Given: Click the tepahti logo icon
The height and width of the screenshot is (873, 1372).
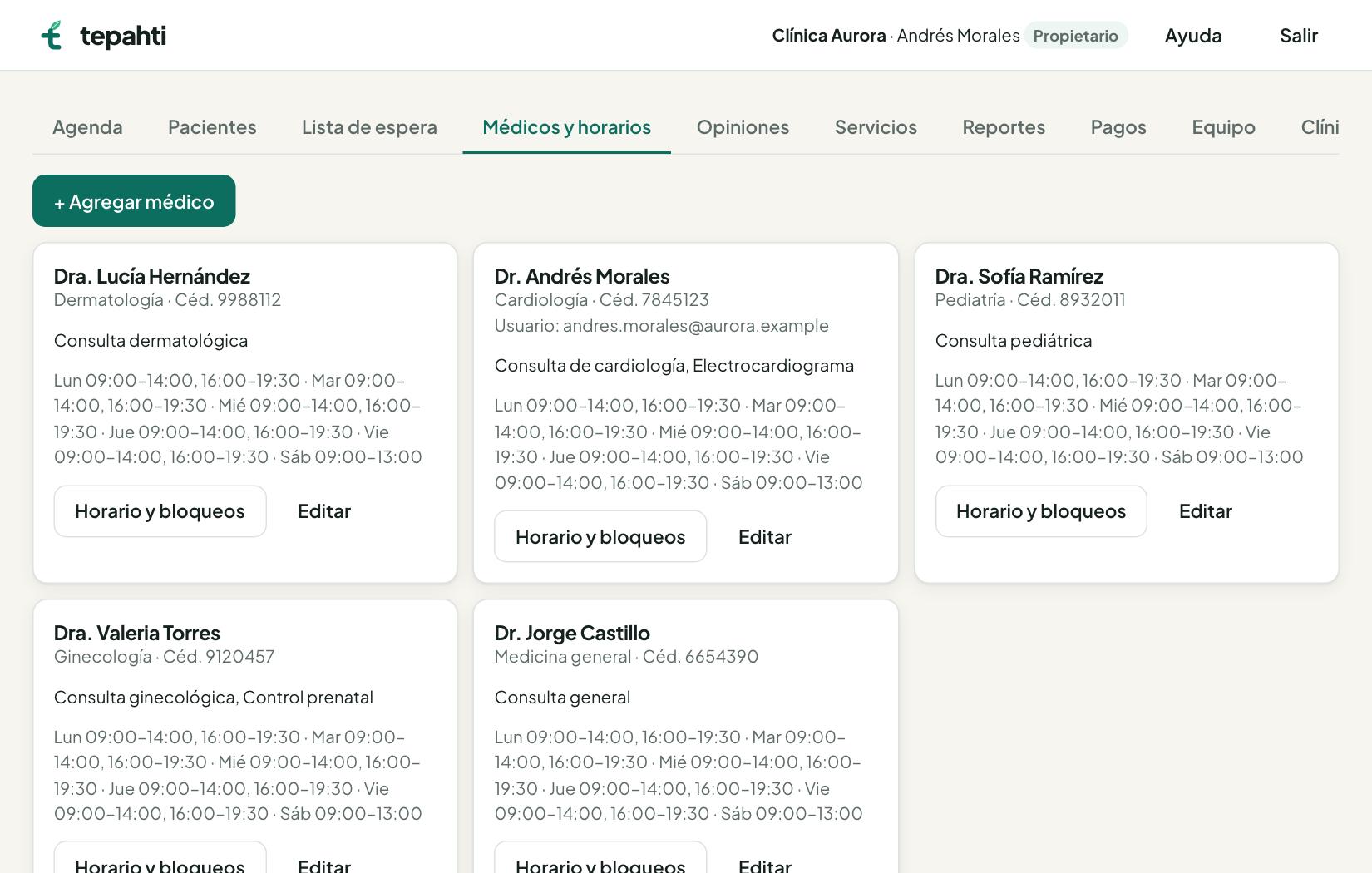Looking at the screenshot, I should point(52,36).
